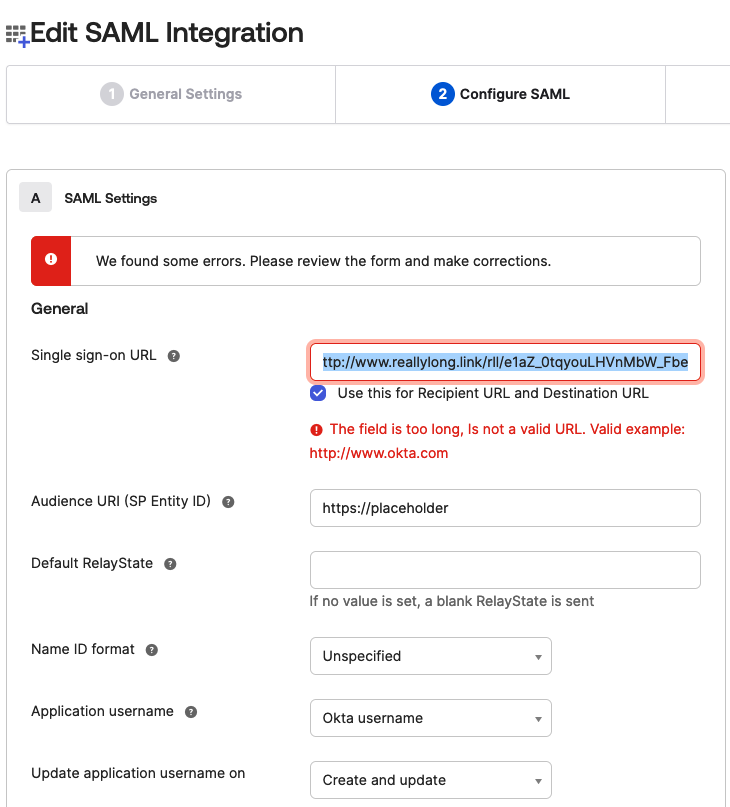Image resolution: width=730 pixels, height=807 pixels.
Task: Click the step 2 number circle
Action: [x=442, y=94]
